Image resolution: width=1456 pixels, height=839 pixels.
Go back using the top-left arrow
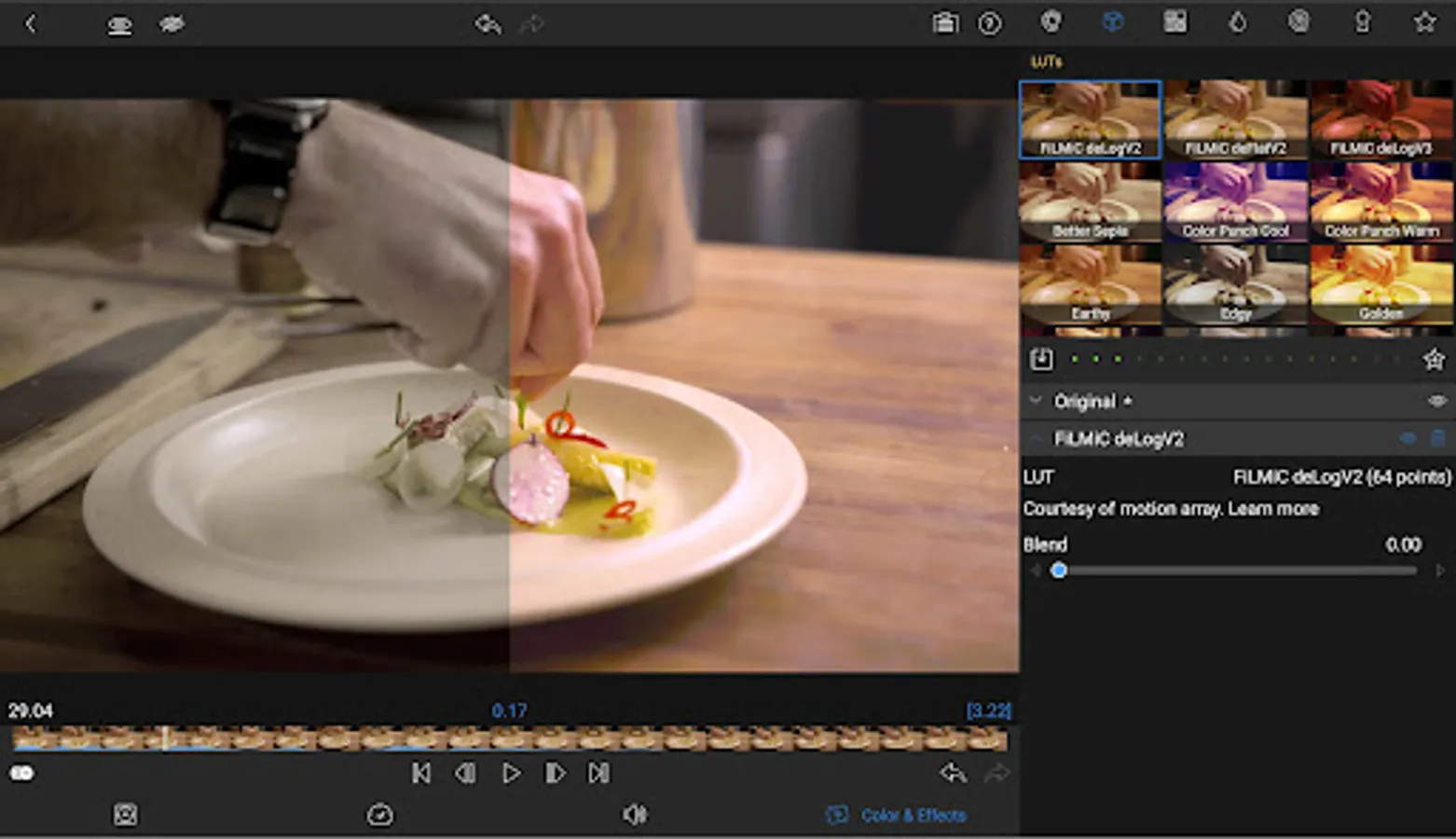click(30, 23)
